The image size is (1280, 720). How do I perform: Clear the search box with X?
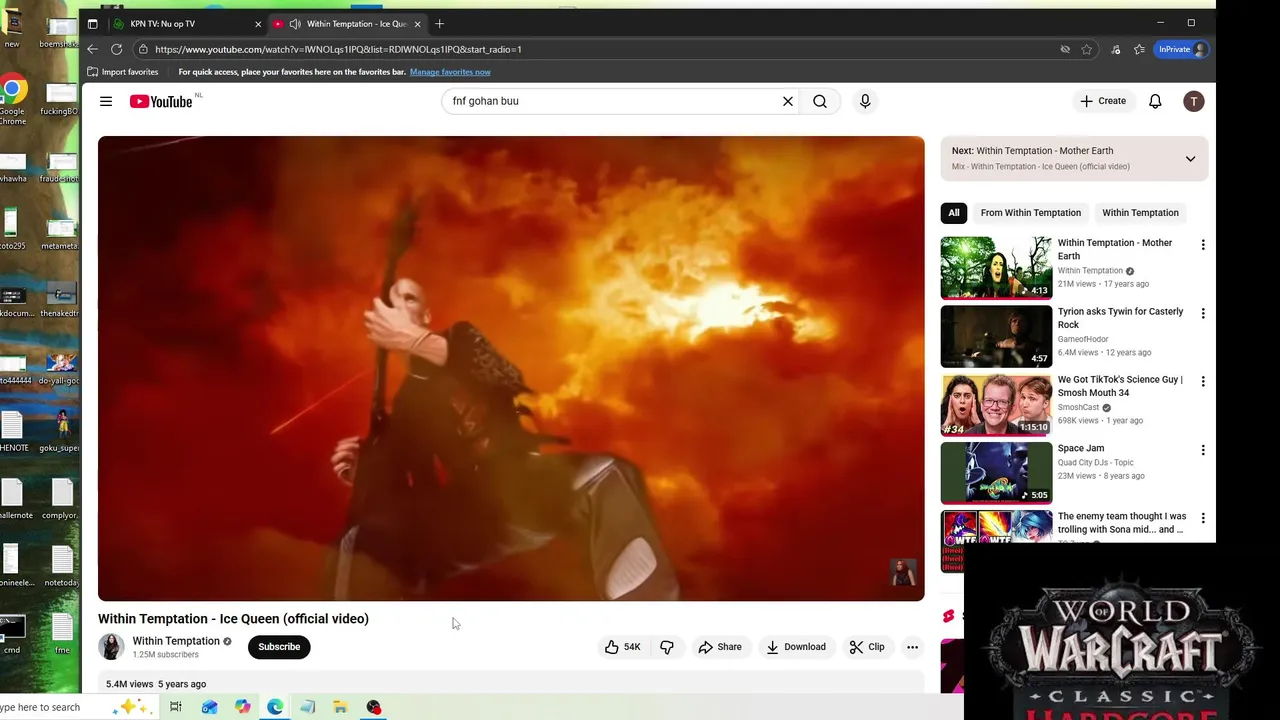click(788, 101)
